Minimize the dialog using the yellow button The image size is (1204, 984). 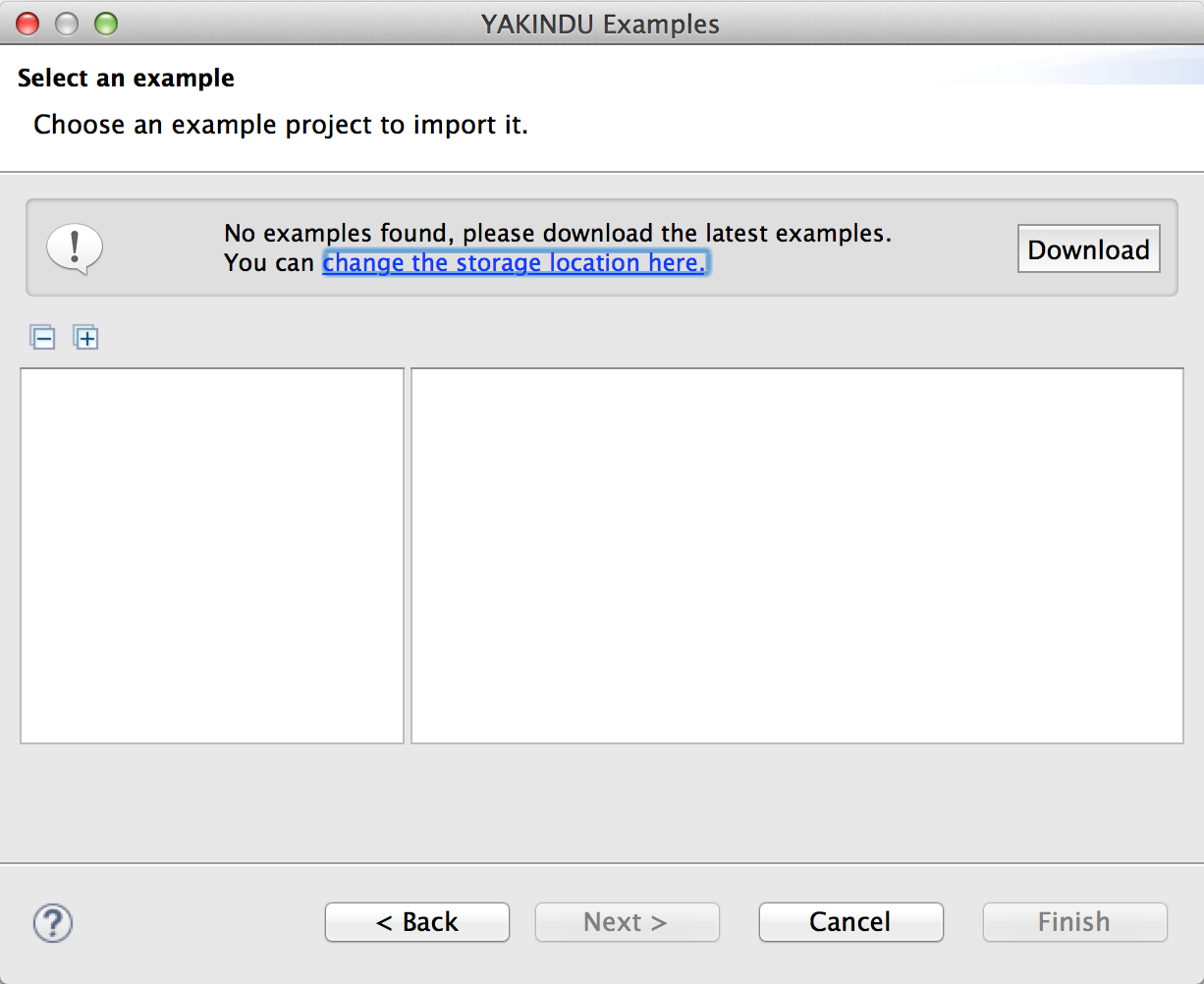[x=67, y=24]
